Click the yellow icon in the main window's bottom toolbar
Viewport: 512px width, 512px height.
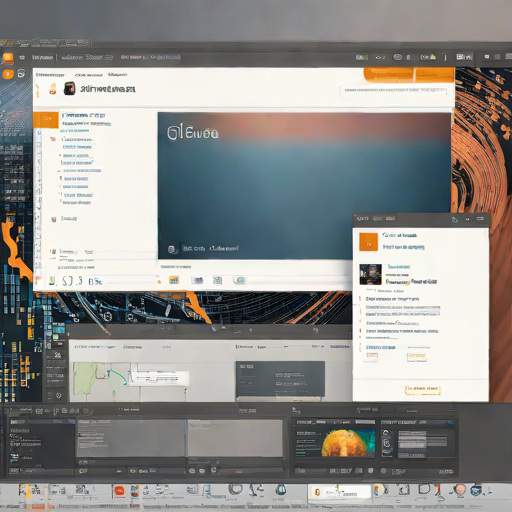point(174,280)
